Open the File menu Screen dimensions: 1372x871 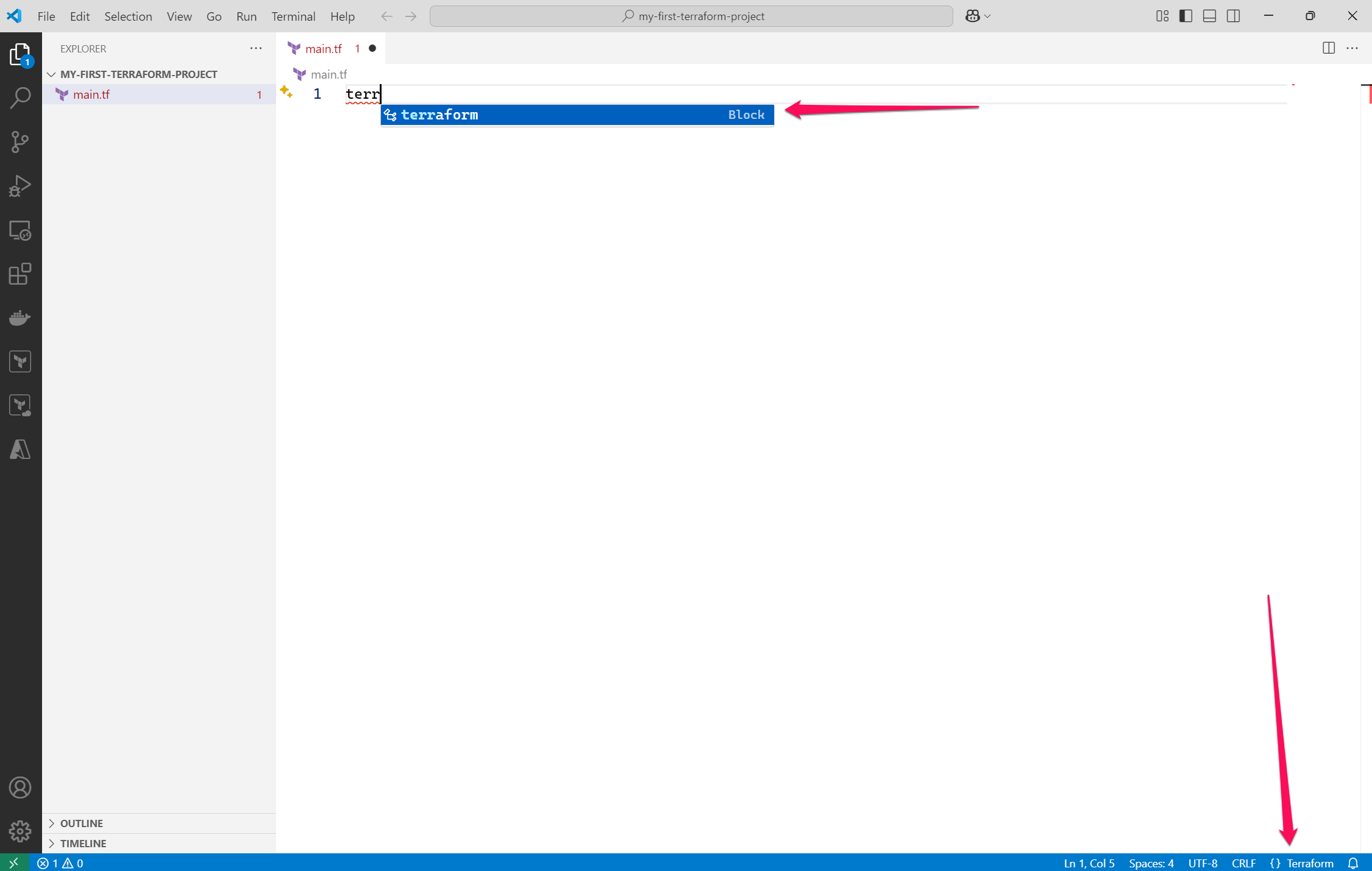(x=46, y=16)
